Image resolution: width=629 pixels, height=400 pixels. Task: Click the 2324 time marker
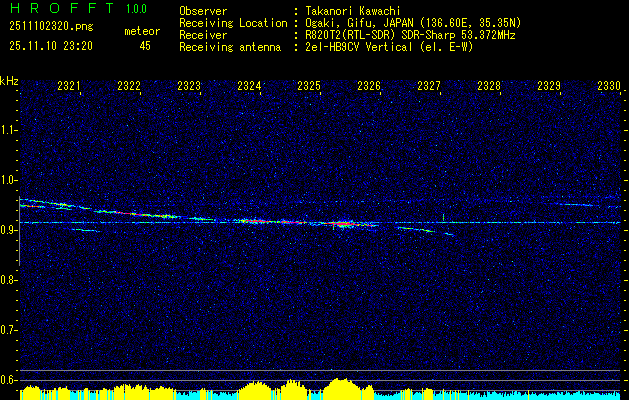[x=249, y=87]
